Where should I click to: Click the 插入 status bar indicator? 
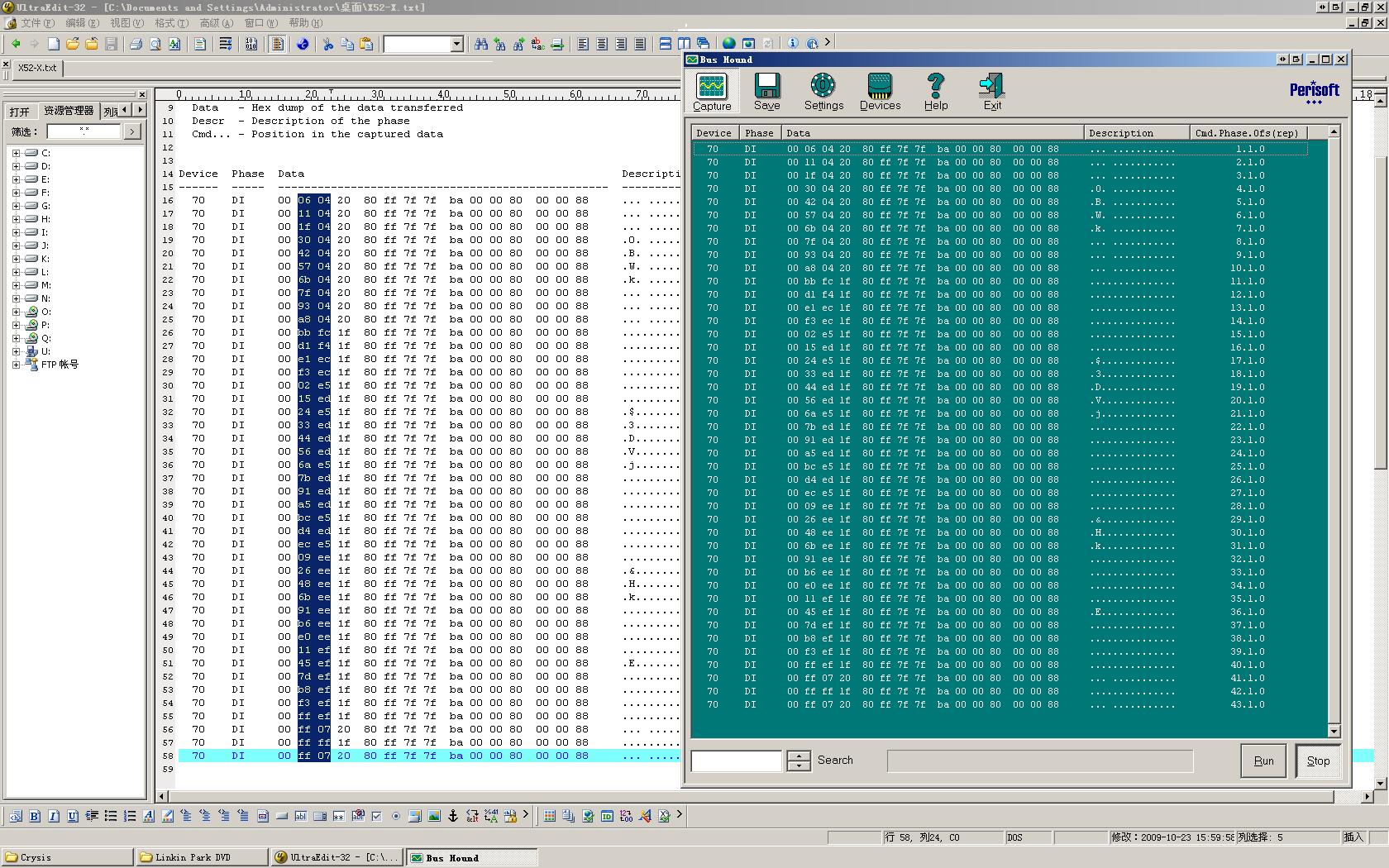[1353, 837]
